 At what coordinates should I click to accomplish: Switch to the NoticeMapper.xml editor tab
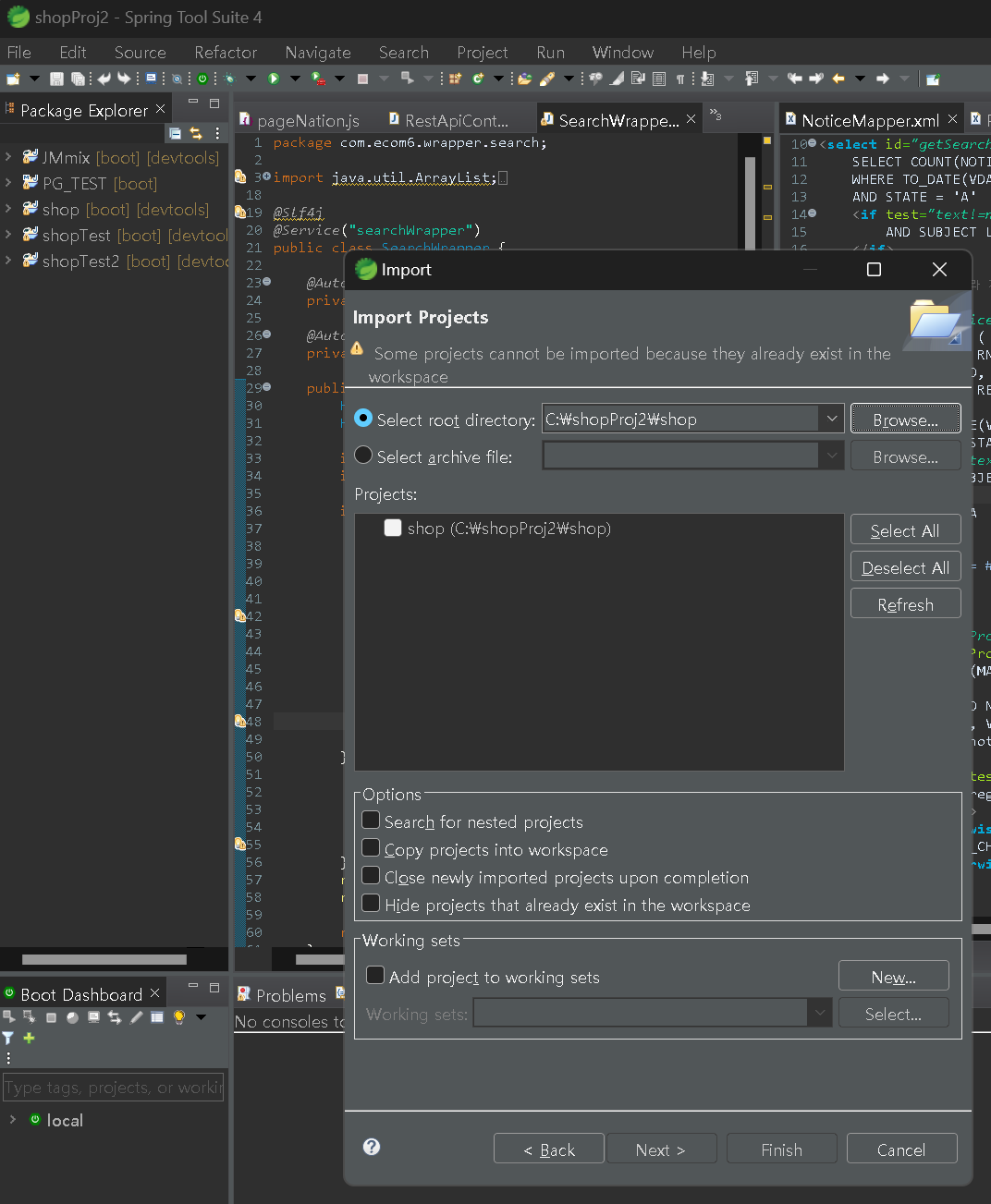pos(869,120)
